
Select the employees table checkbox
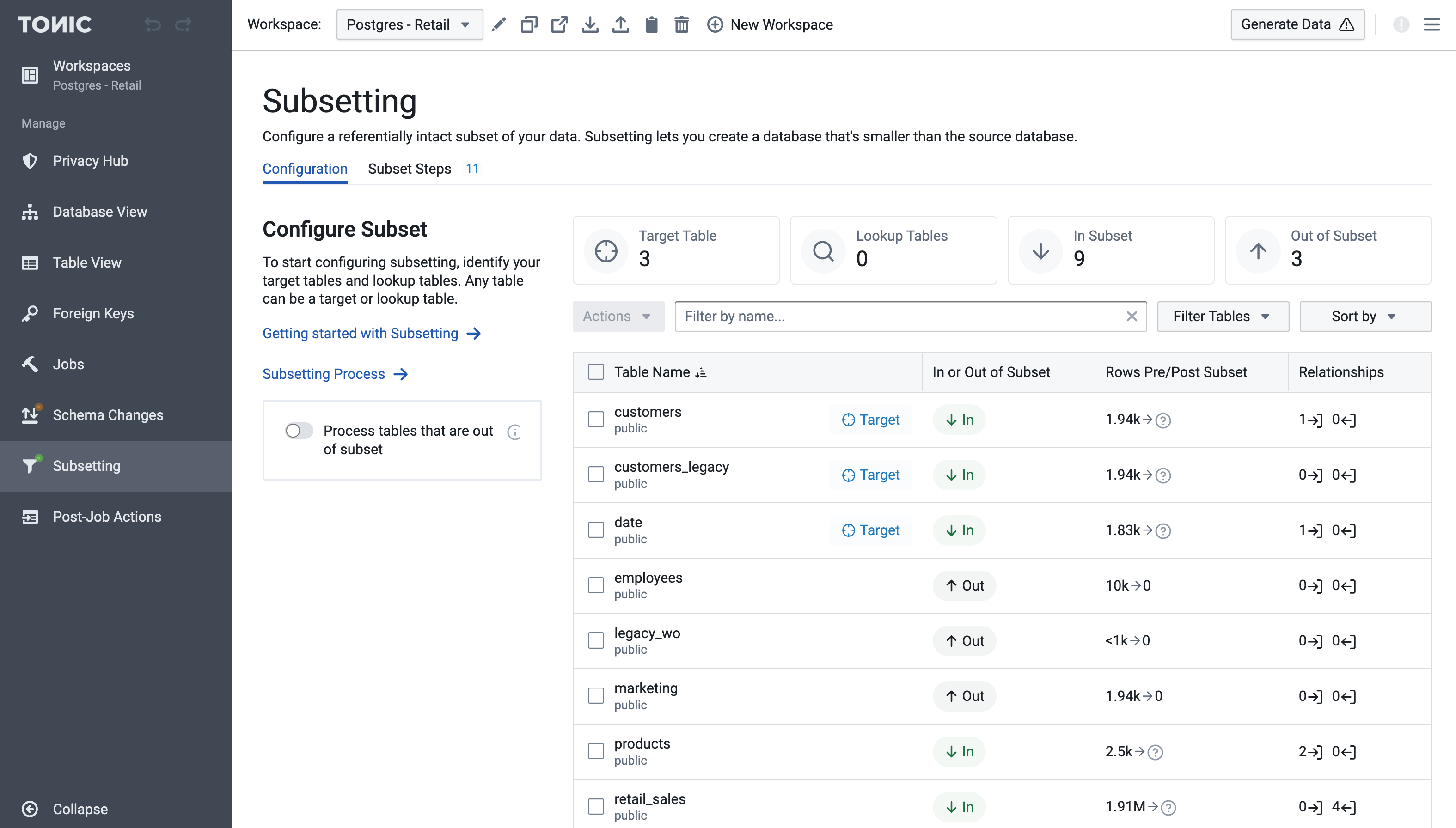[x=595, y=585]
